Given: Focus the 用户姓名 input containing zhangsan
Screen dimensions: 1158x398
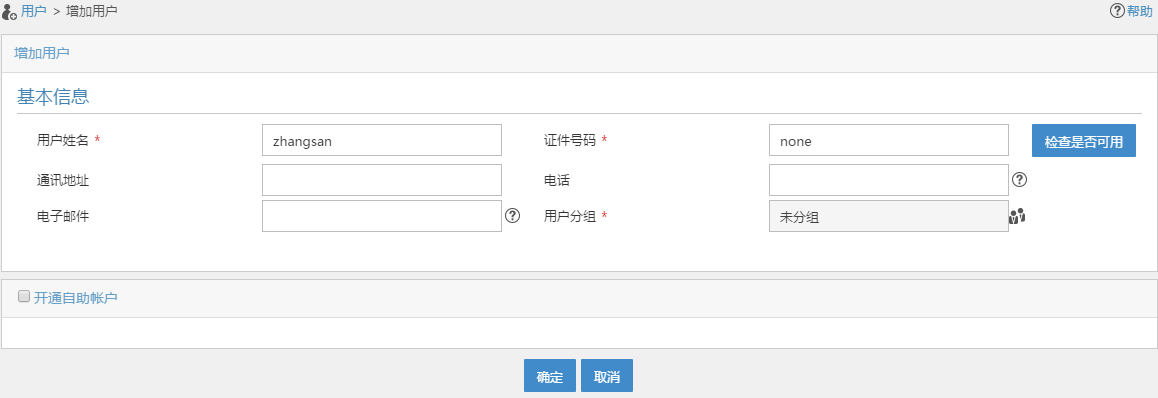Looking at the screenshot, I should pyautogui.click(x=382, y=140).
